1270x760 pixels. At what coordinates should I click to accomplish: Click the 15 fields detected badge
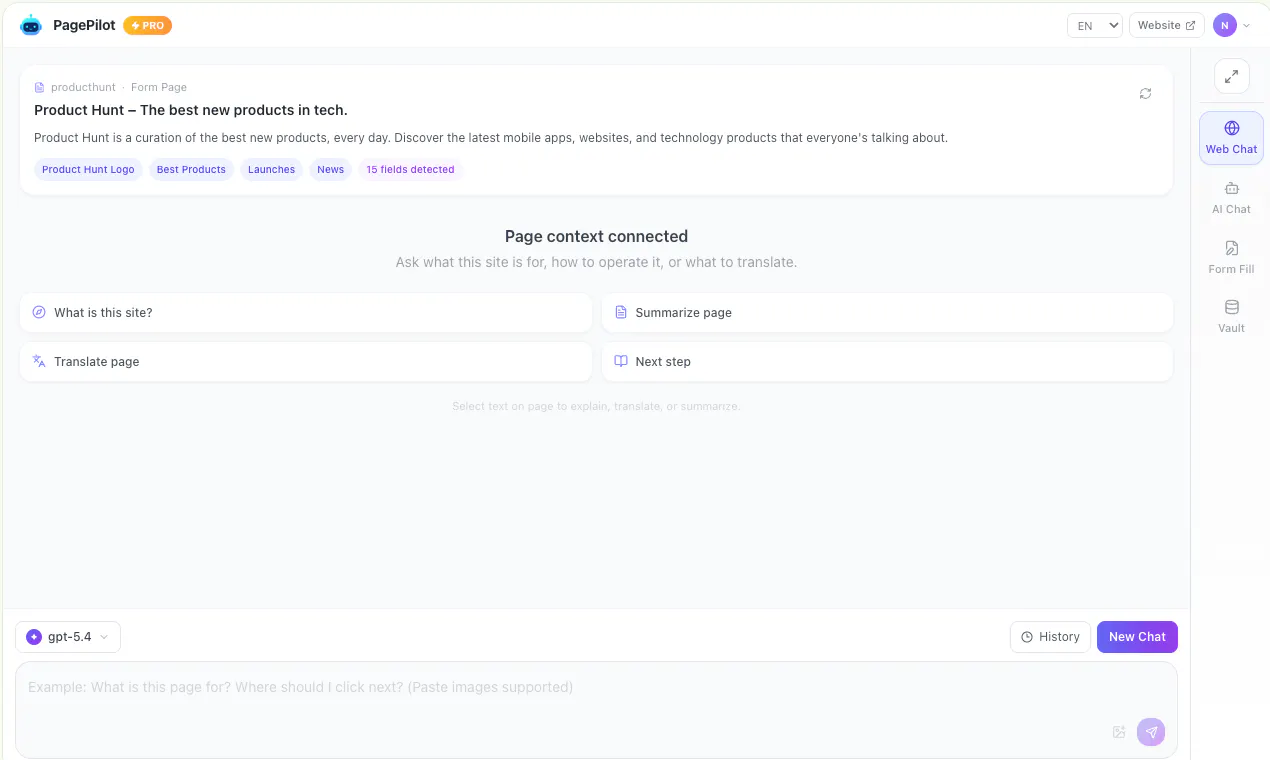410,169
